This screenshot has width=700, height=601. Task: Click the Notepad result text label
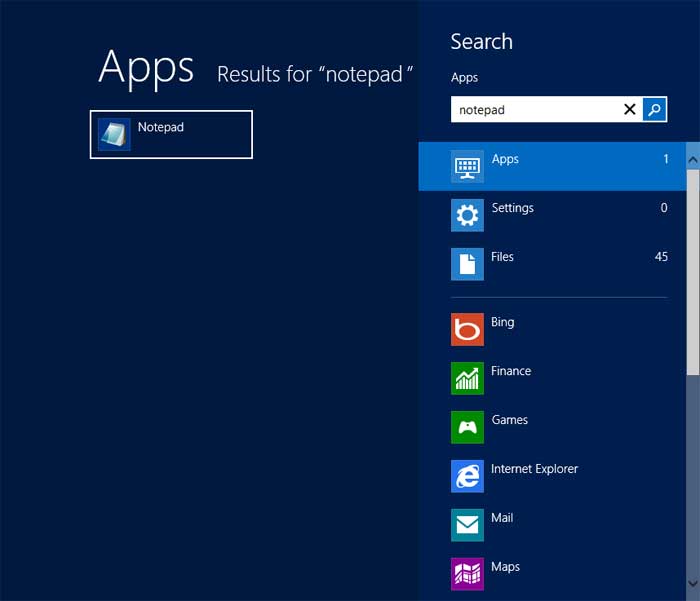point(161,127)
